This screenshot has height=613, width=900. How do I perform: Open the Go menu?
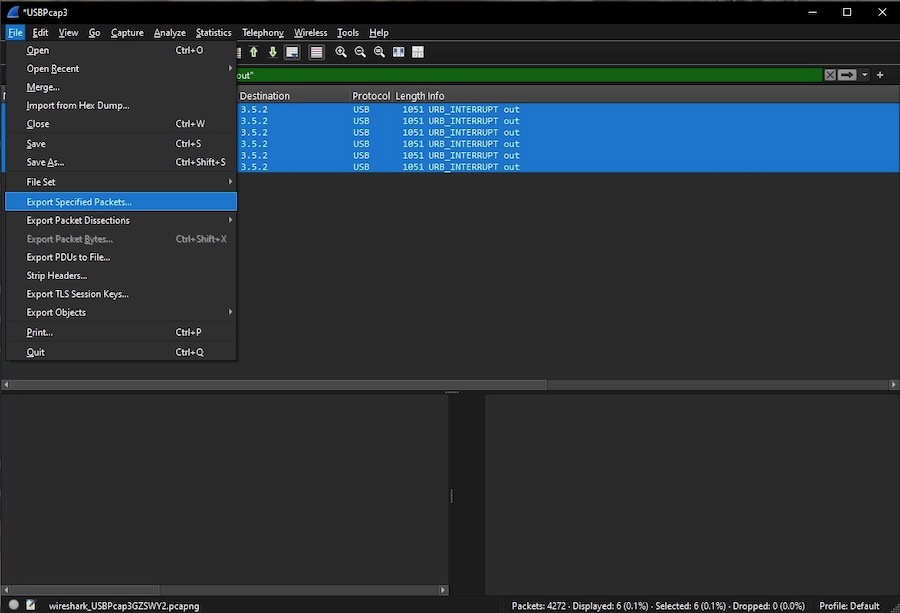point(94,33)
